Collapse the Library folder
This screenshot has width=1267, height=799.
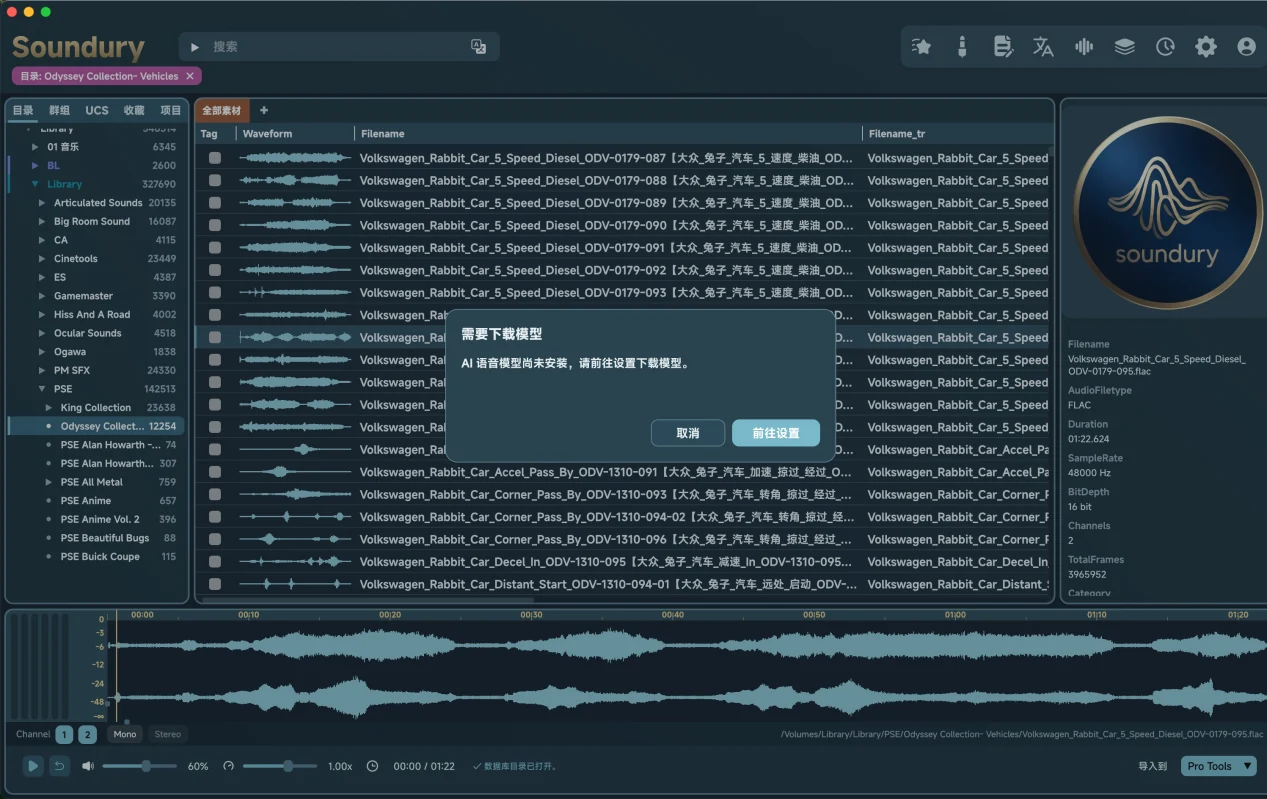pos(36,184)
